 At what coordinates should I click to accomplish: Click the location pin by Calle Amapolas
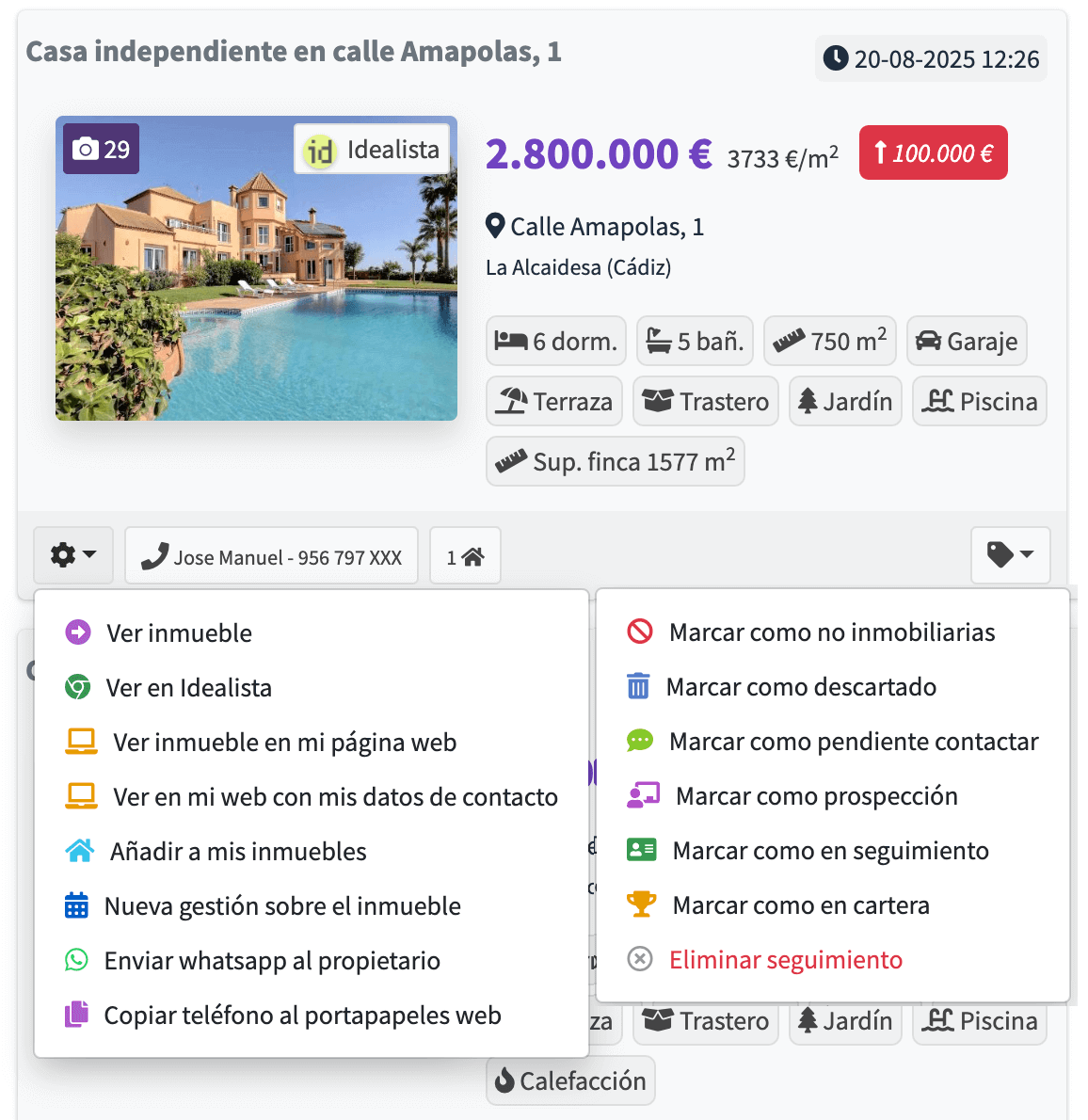tap(495, 227)
